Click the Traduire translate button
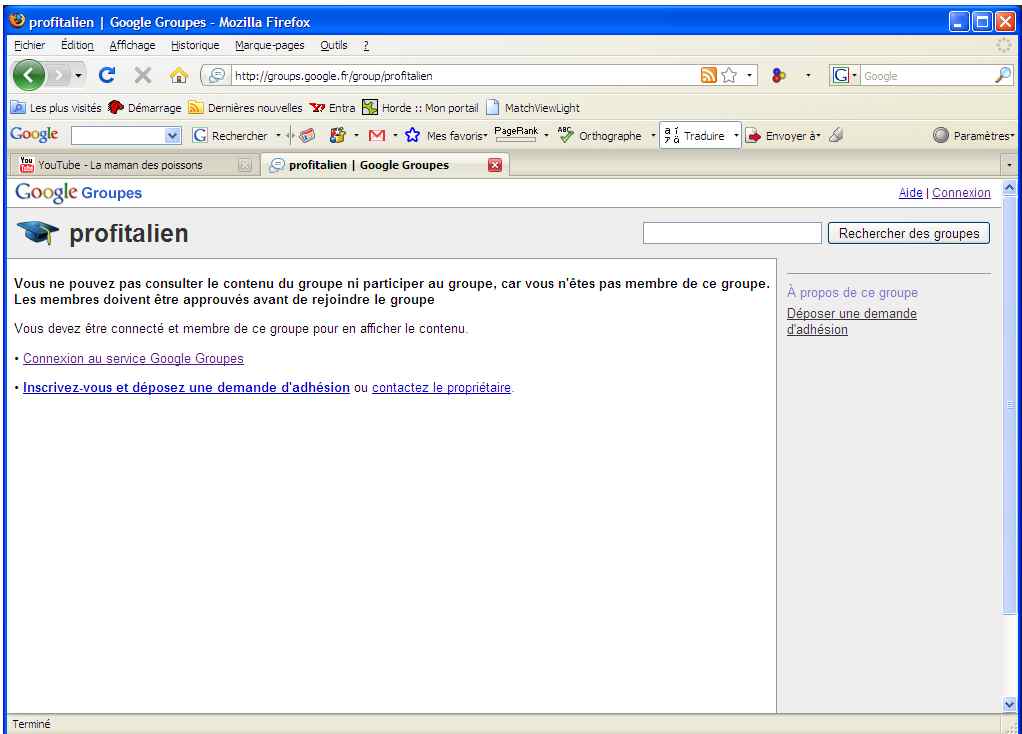Screen dimensions: 1022x734 point(695,136)
